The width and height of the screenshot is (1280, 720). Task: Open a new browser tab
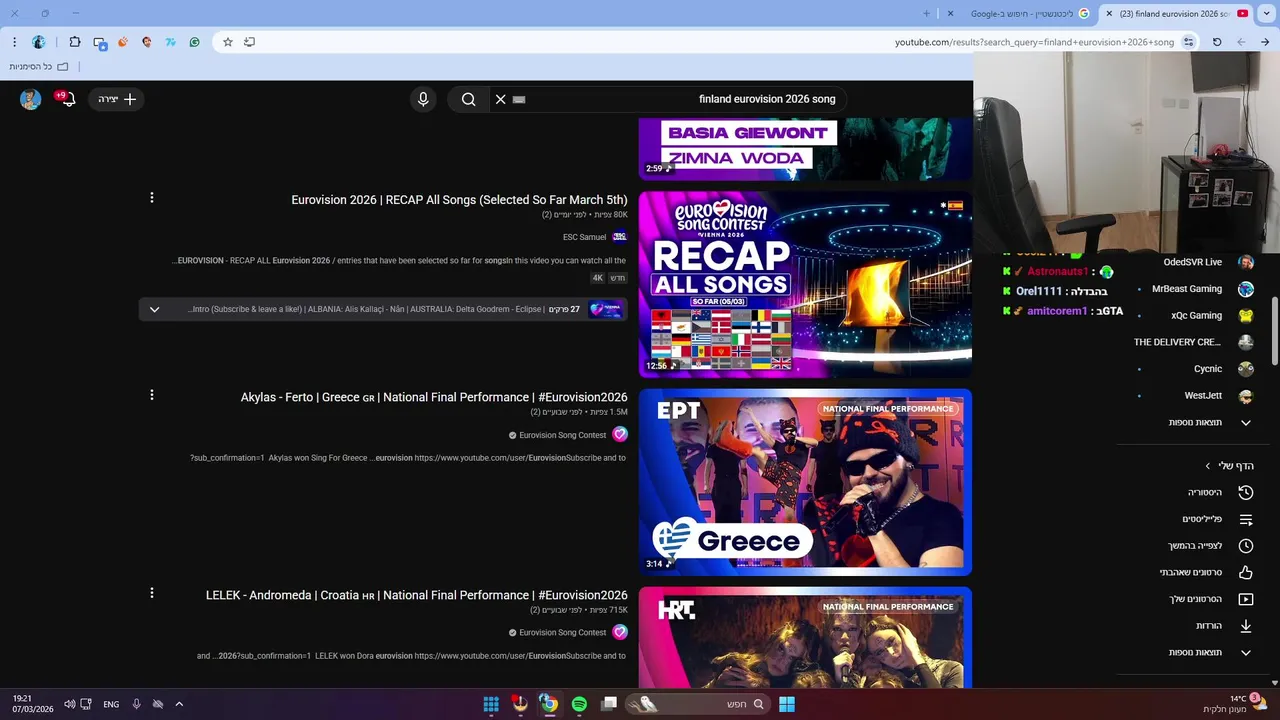click(926, 13)
